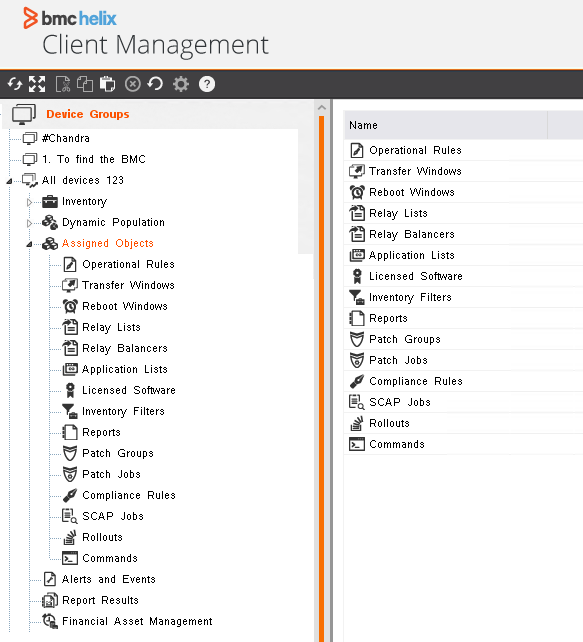This screenshot has height=642, width=583.
Task: Open settings via the gear icon
Action: coord(181,84)
